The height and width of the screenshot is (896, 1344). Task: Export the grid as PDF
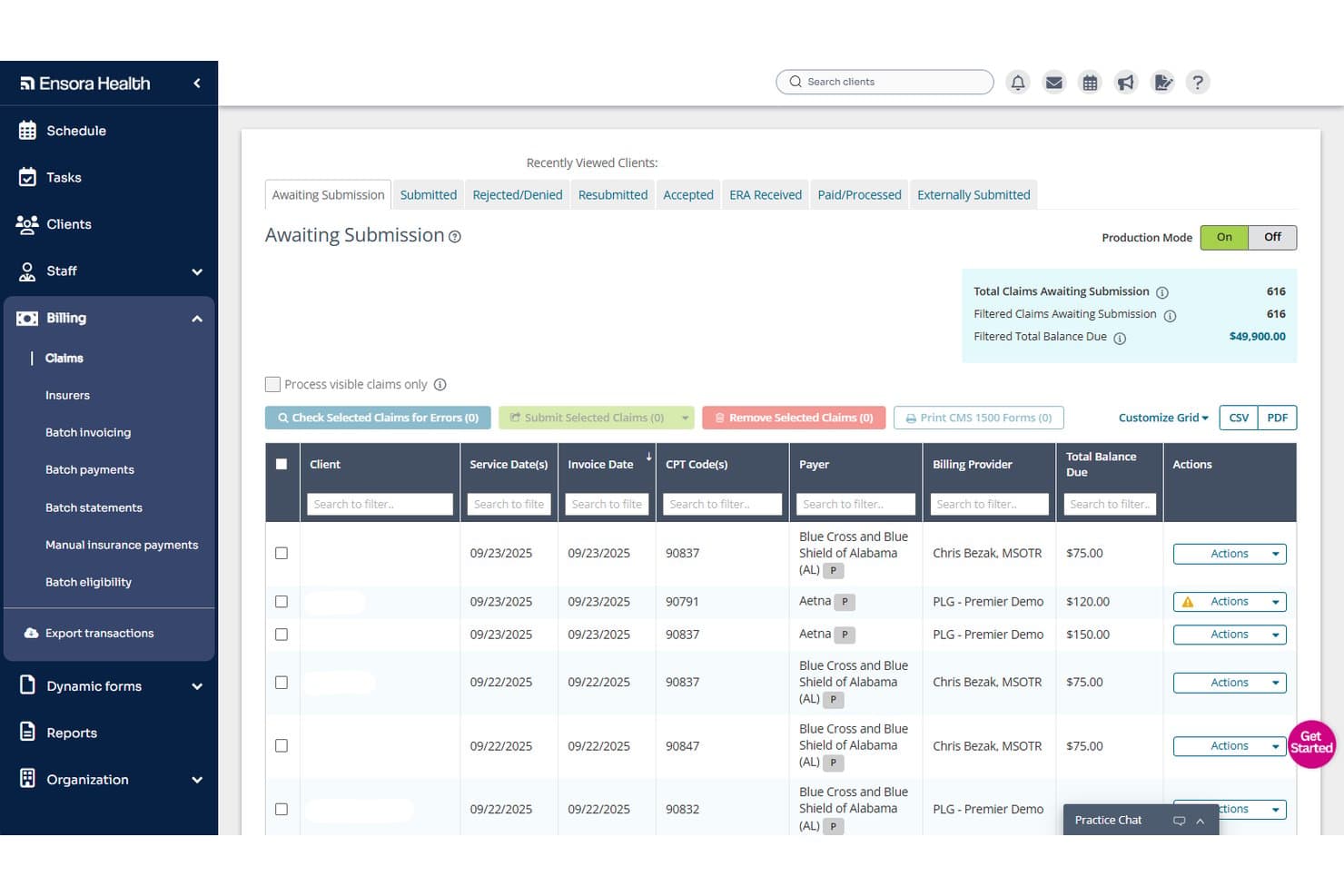click(1278, 418)
